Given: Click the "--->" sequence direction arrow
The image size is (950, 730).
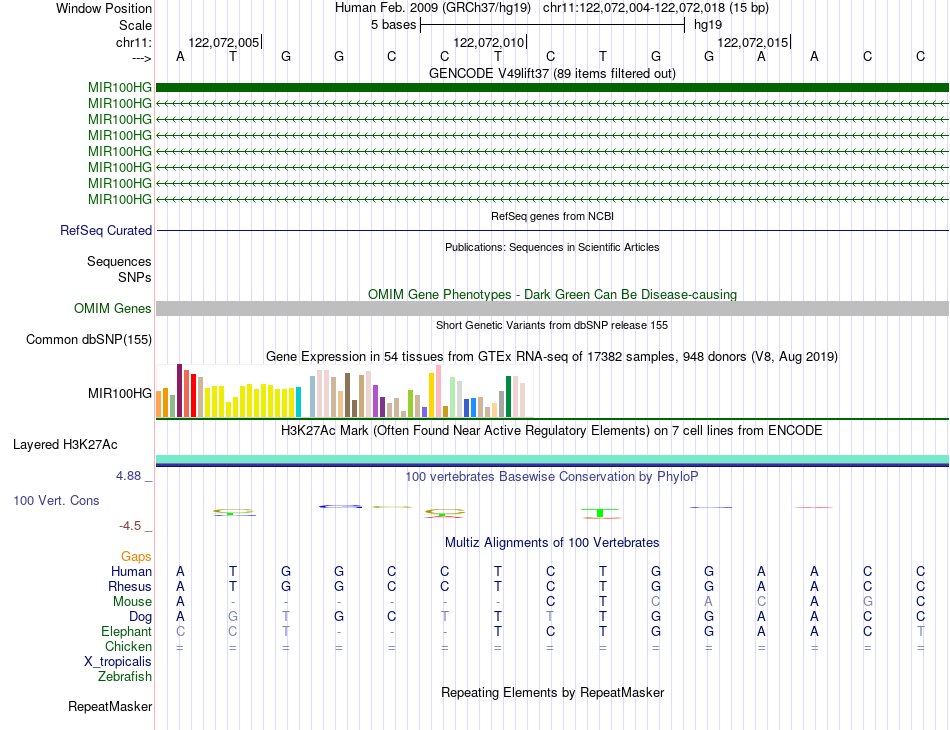Looking at the screenshot, I should 141,58.
